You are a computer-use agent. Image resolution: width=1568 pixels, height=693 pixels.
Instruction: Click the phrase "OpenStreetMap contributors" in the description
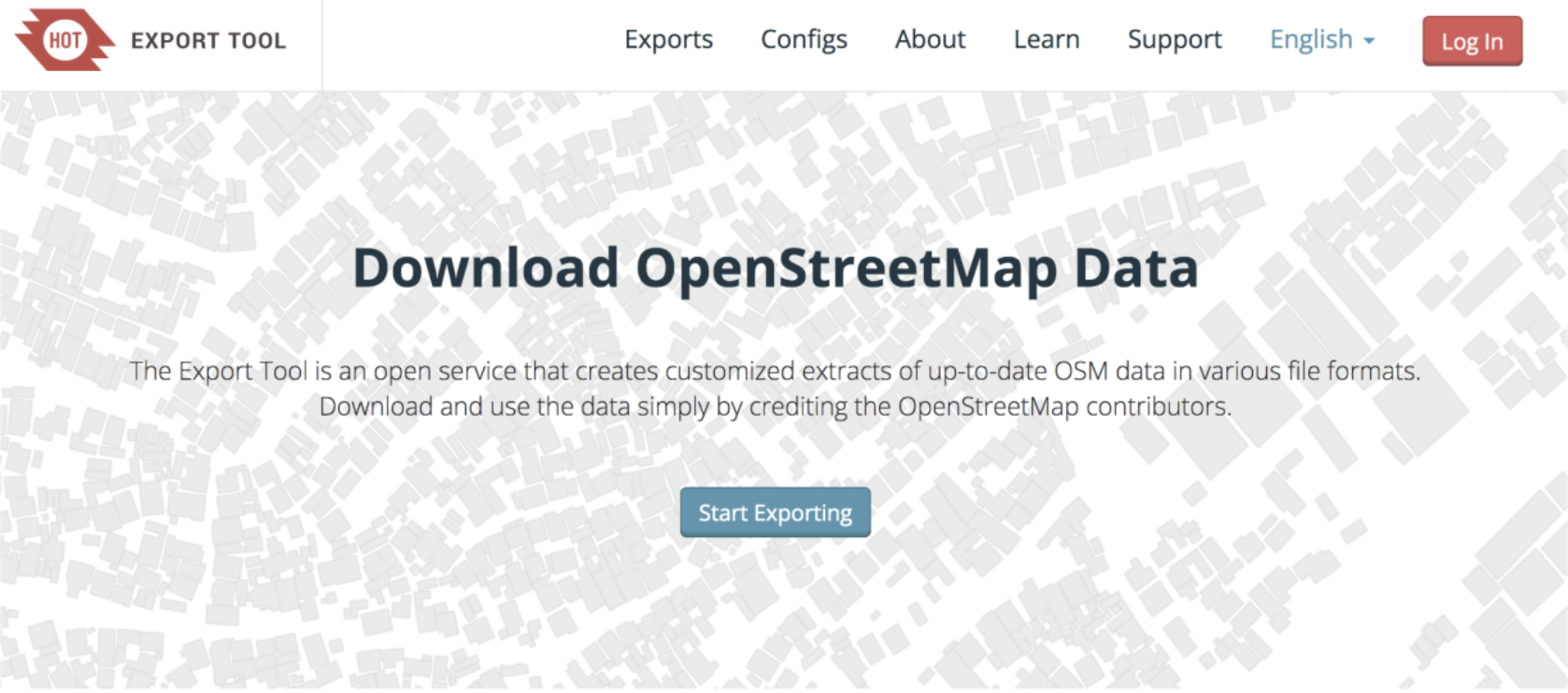coord(1064,407)
